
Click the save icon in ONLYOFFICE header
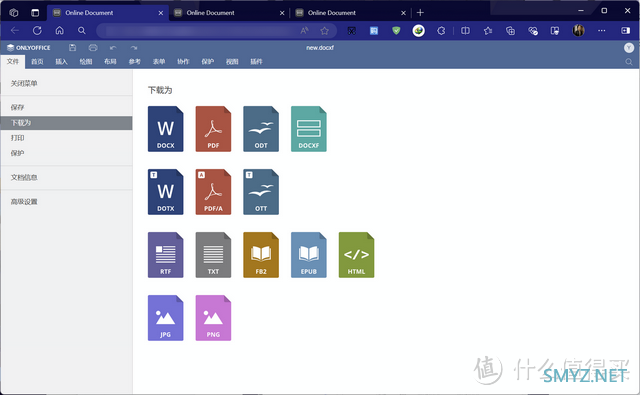[x=72, y=48]
